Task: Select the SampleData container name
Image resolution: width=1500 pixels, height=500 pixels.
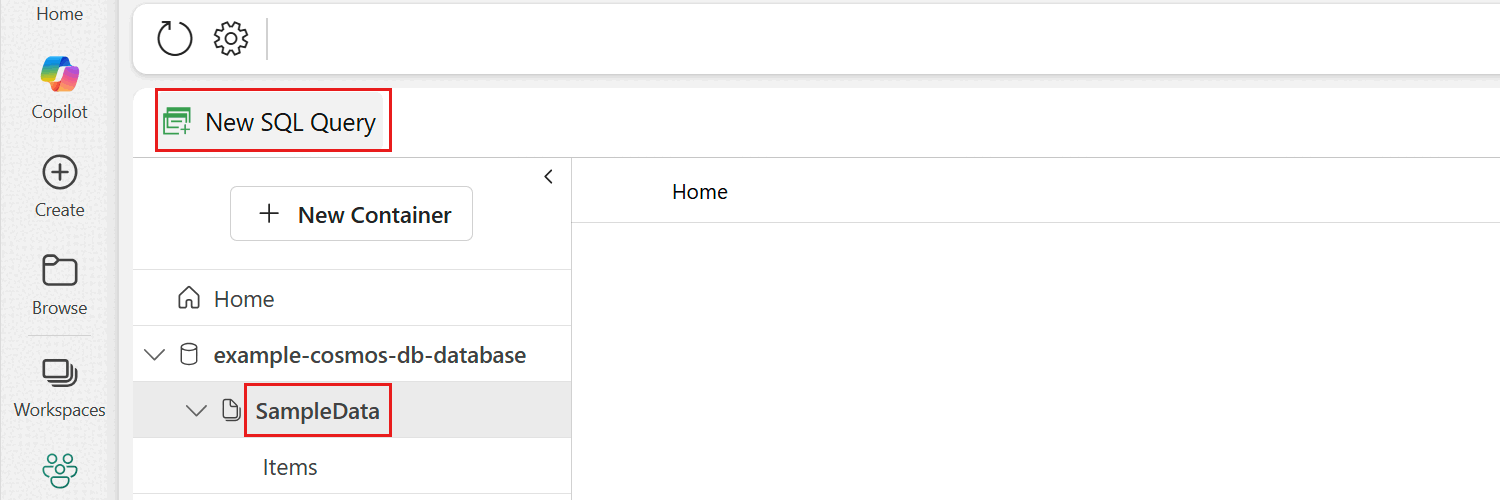Action: click(317, 410)
